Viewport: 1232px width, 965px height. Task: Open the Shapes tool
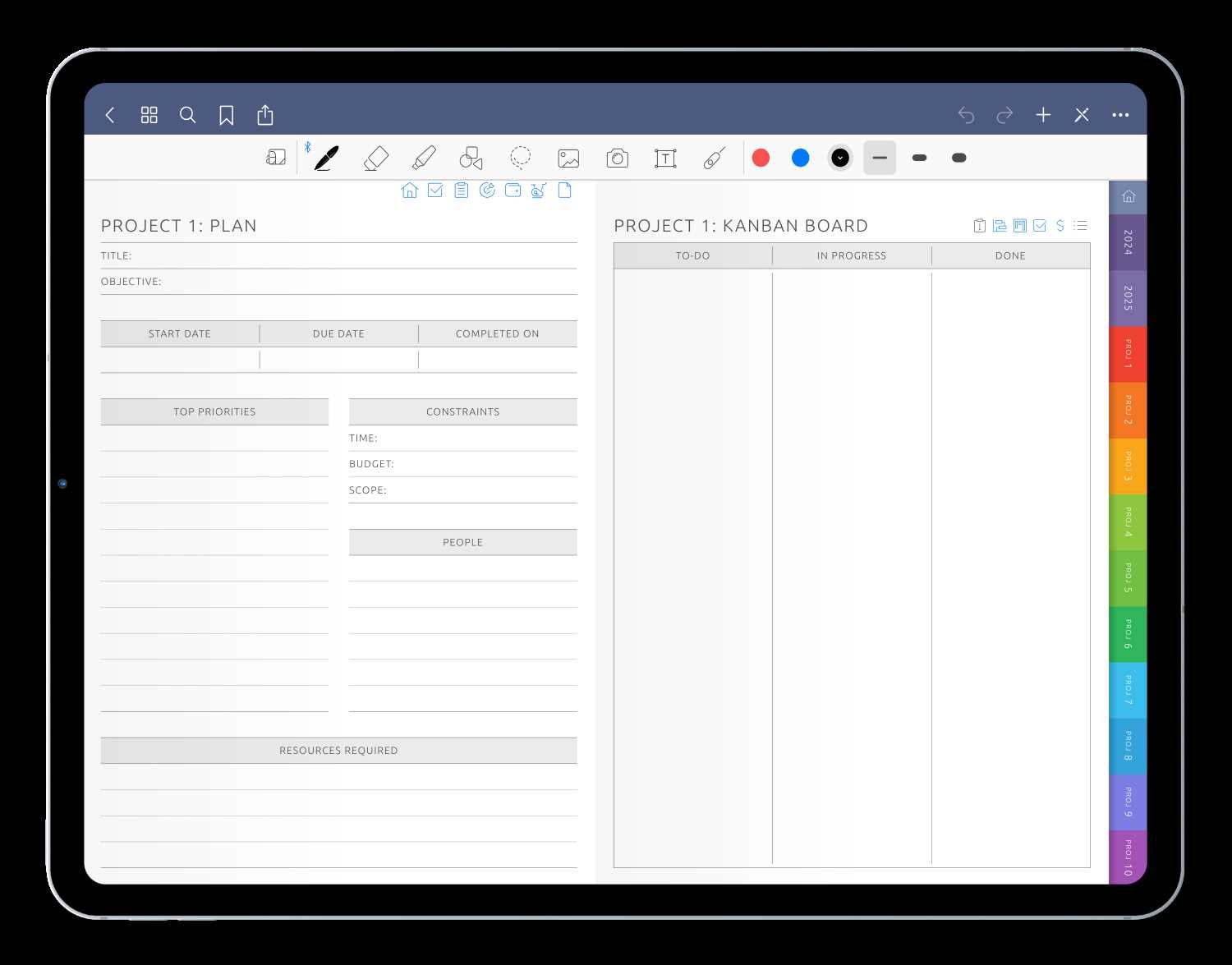(x=471, y=158)
